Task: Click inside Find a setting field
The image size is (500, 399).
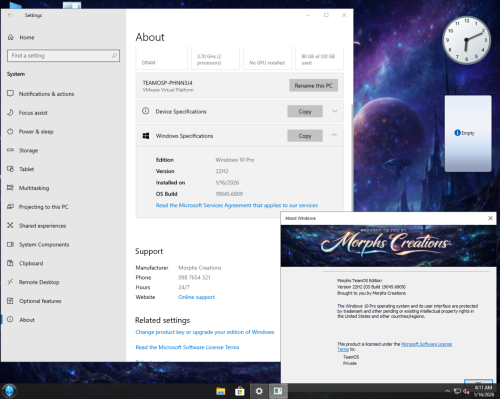Action: tap(63, 56)
